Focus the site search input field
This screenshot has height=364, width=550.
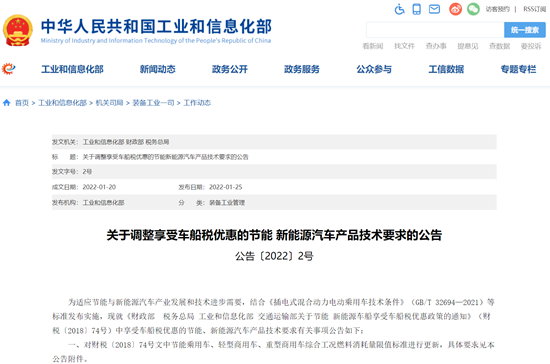click(x=435, y=30)
